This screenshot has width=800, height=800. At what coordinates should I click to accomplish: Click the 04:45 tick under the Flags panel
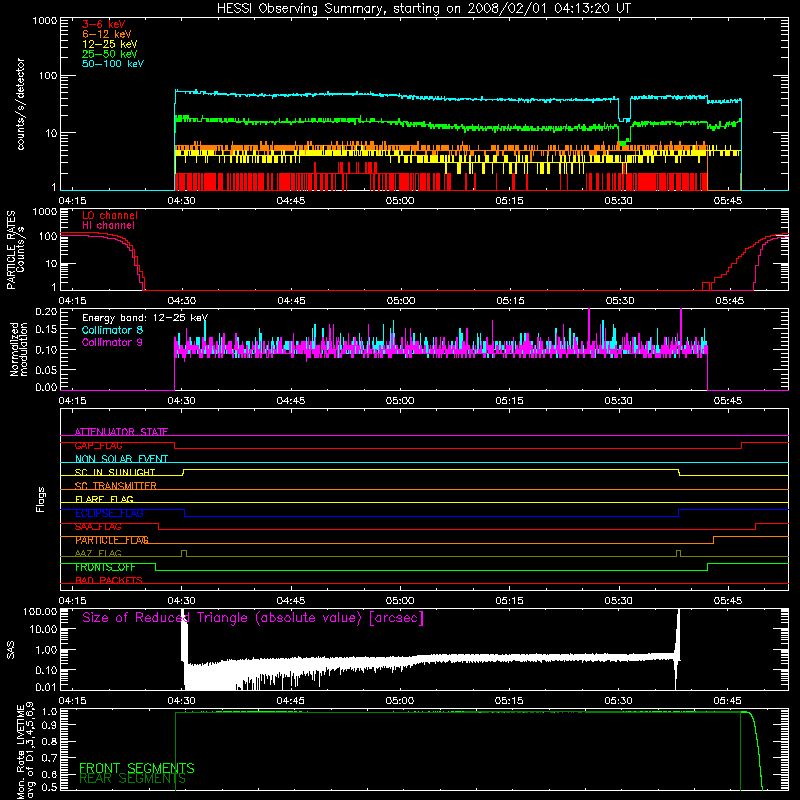click(290, 601)
